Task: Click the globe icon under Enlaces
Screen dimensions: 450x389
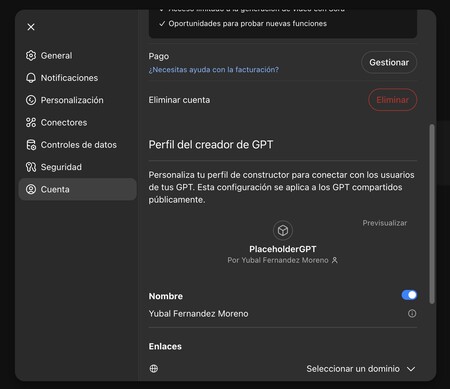Action: (154, 368)
